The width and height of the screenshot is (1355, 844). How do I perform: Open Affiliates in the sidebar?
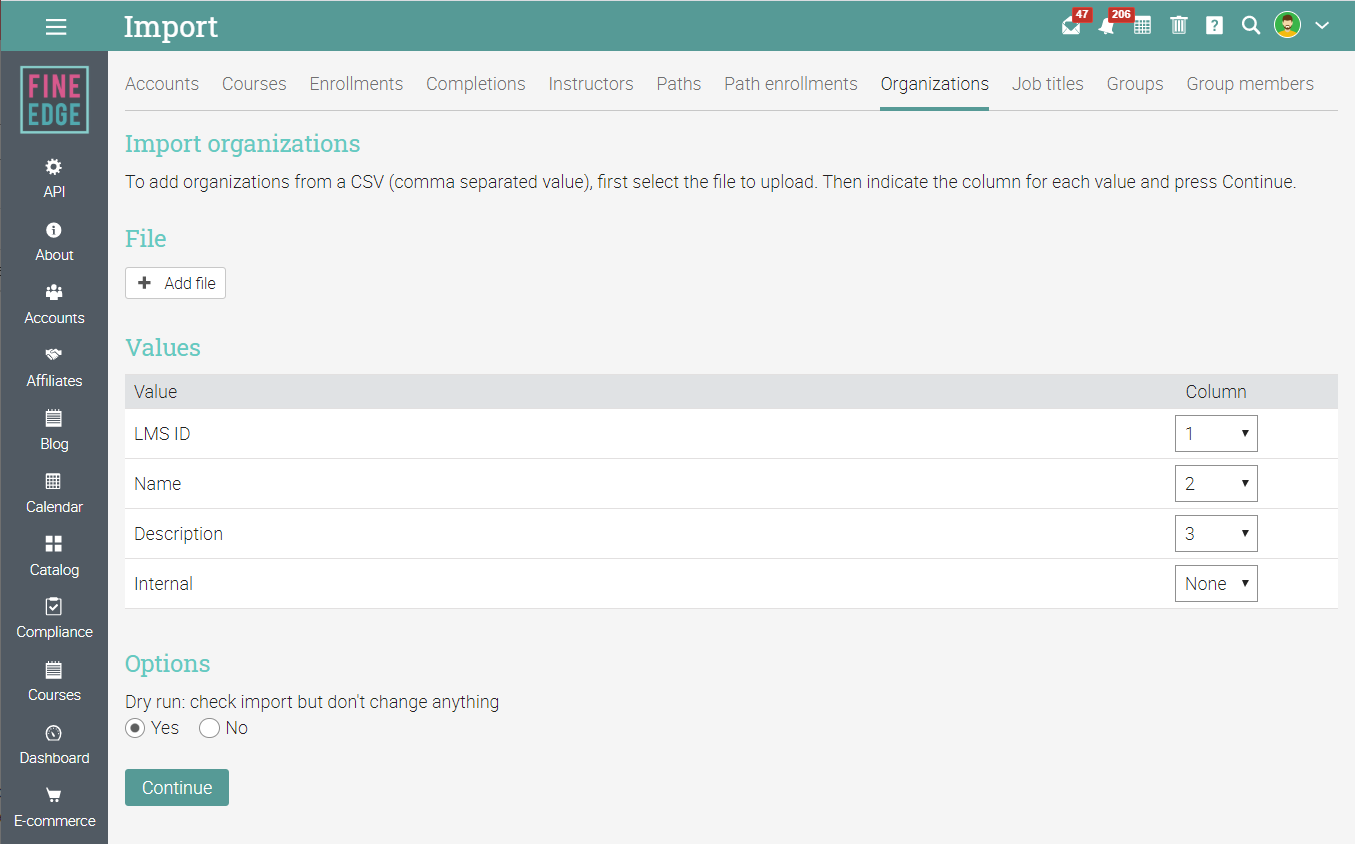coord(54,367)
